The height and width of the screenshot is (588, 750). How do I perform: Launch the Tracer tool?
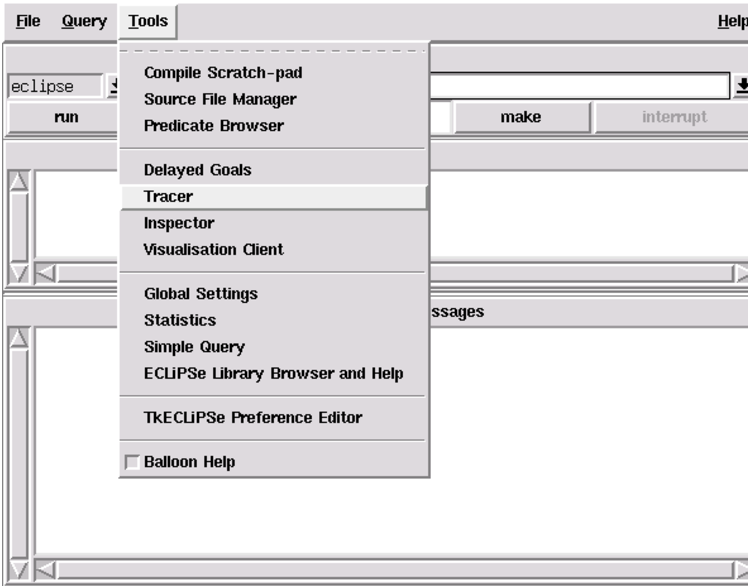168,197
